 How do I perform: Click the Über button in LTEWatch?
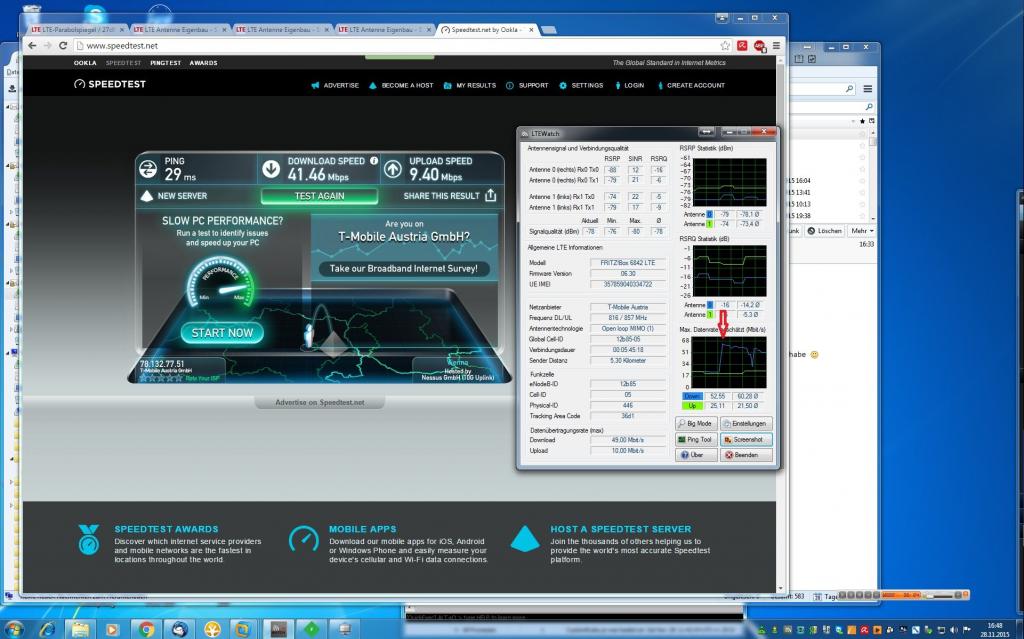(x=696, y=455)
